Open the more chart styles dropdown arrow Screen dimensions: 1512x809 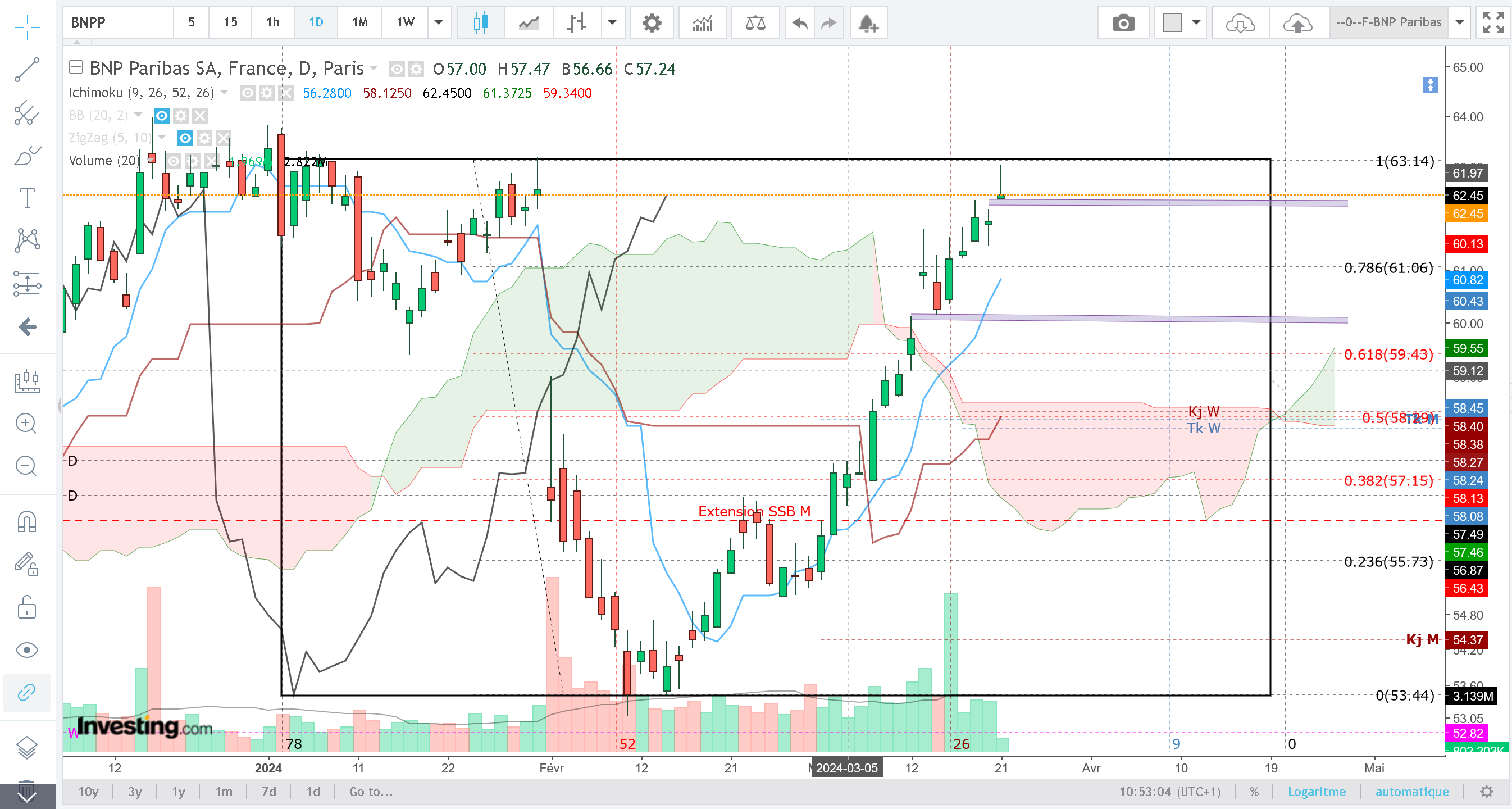[x=612, y=23]
